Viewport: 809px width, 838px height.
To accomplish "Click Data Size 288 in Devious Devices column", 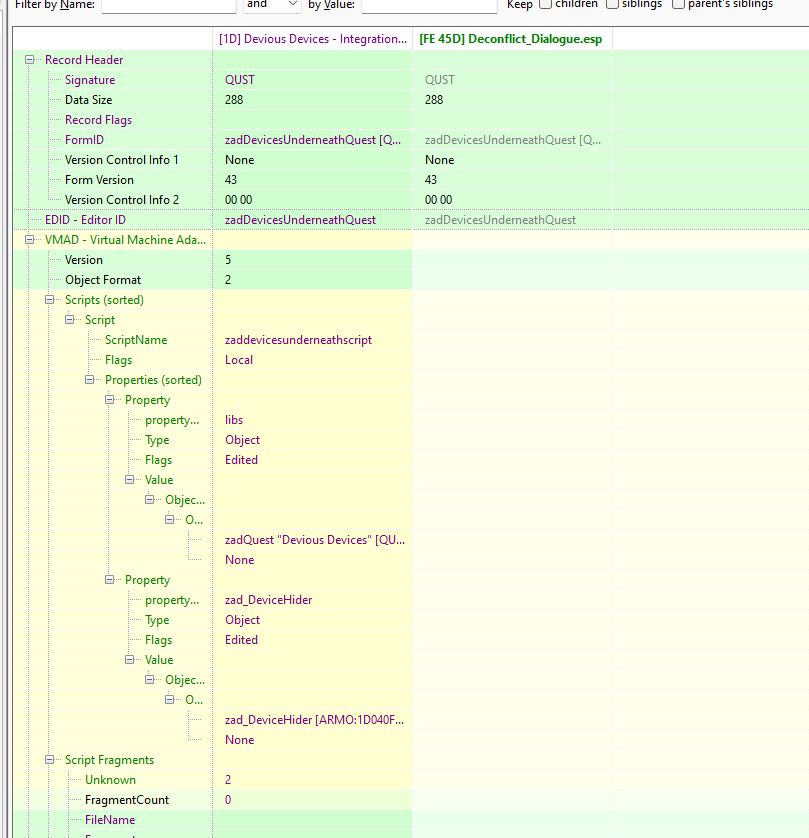I will 234,100.
